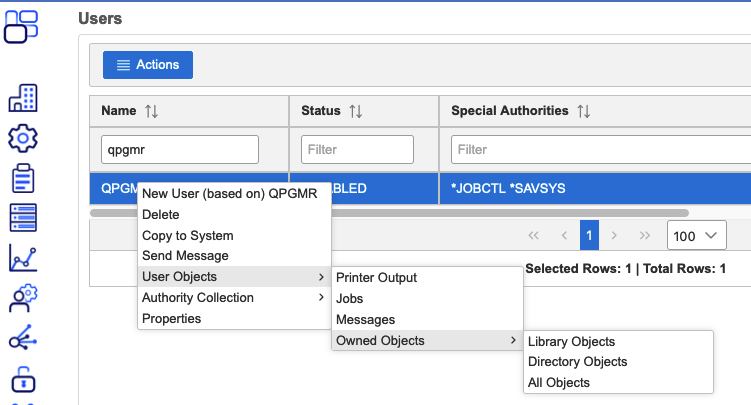The image size is (751, 405).
Task: Go to page 1 in pagination
Action: tap(589, 235)
